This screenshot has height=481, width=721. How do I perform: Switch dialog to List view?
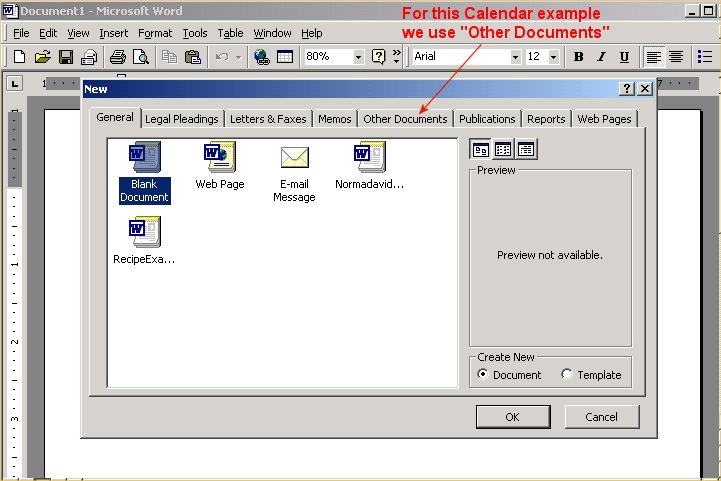[503, 149]
